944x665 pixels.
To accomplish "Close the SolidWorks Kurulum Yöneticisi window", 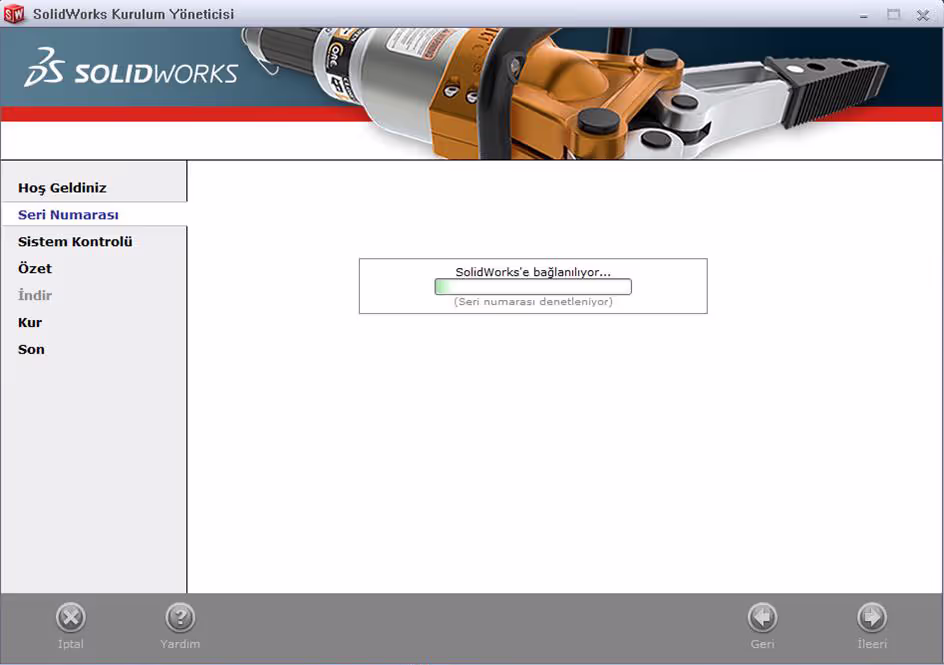I will point(923,15).
